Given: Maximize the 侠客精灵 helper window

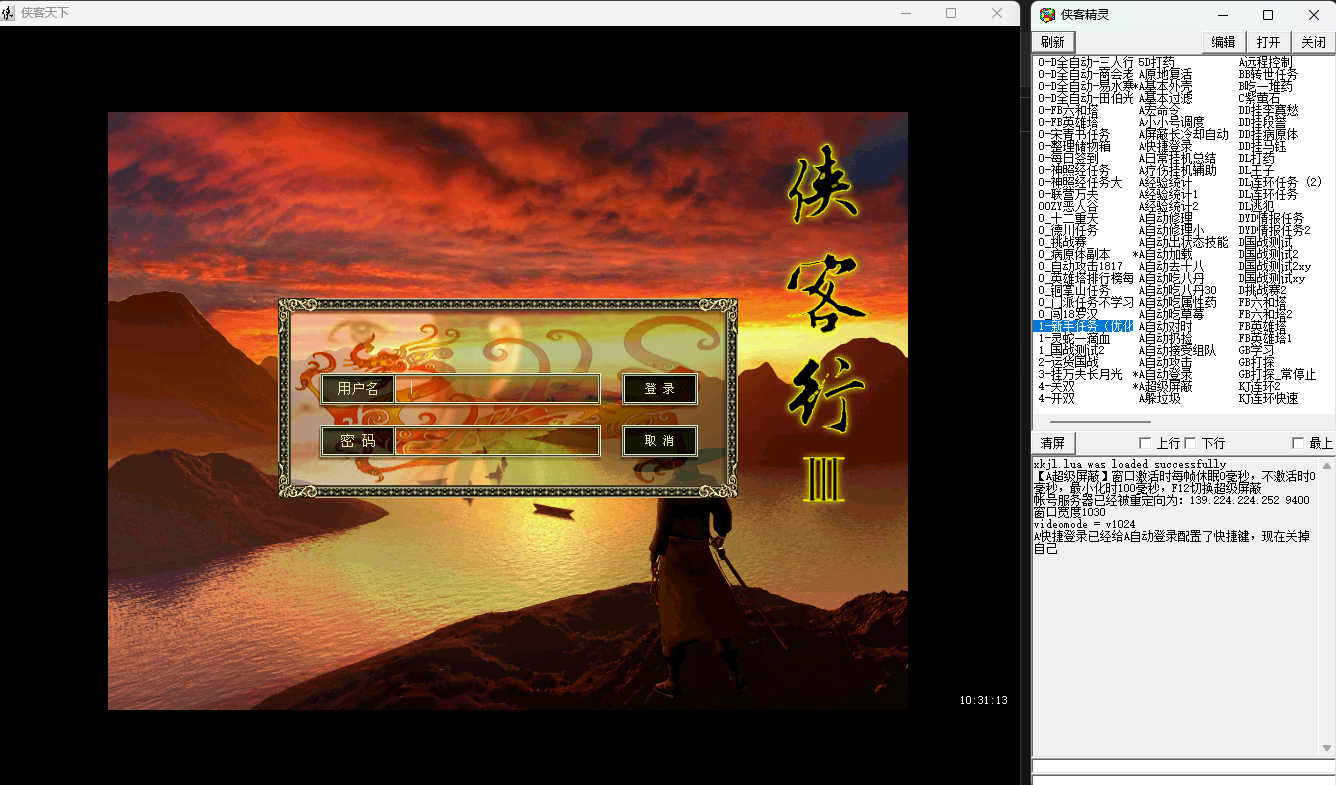Looking at the screenshot, I should point(1268,15).
